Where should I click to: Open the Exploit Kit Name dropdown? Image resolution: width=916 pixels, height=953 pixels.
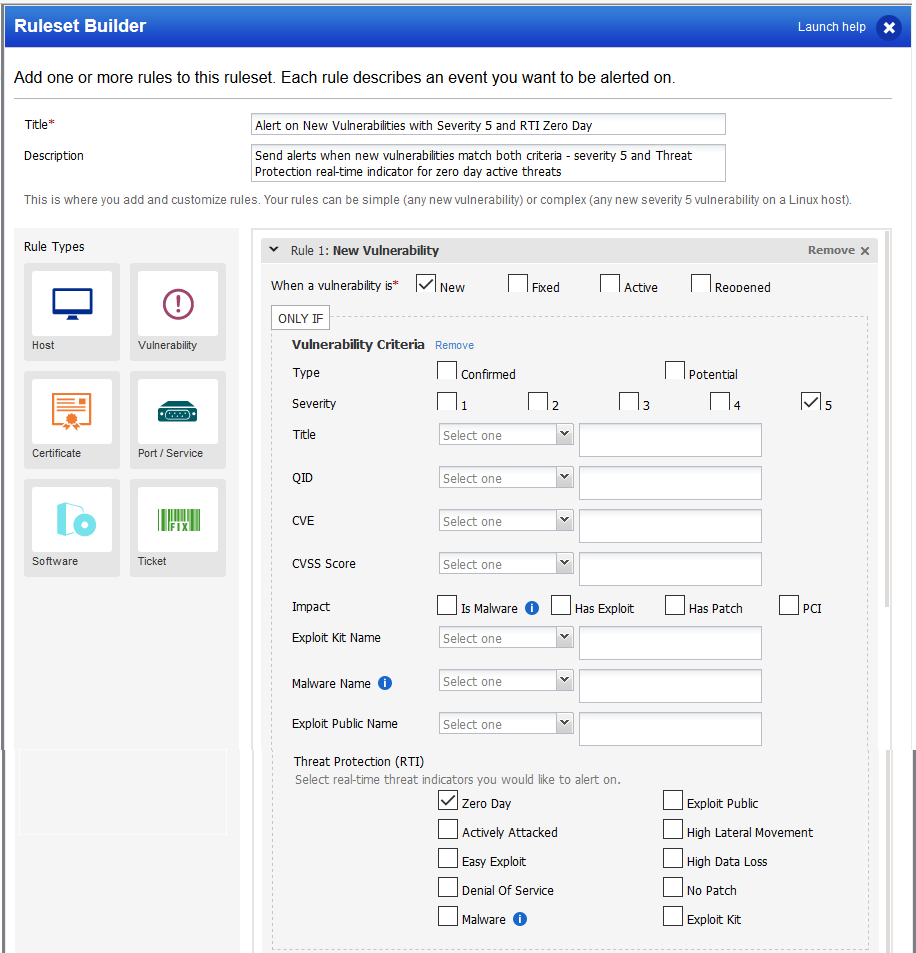click(x=506, y=638)
